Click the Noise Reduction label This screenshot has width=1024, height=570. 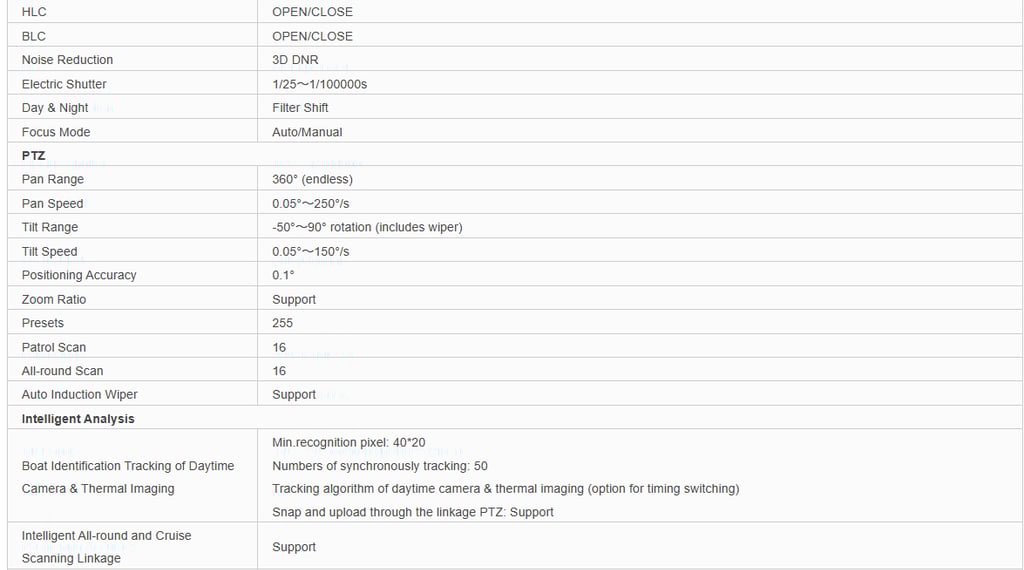click(67, 60)
